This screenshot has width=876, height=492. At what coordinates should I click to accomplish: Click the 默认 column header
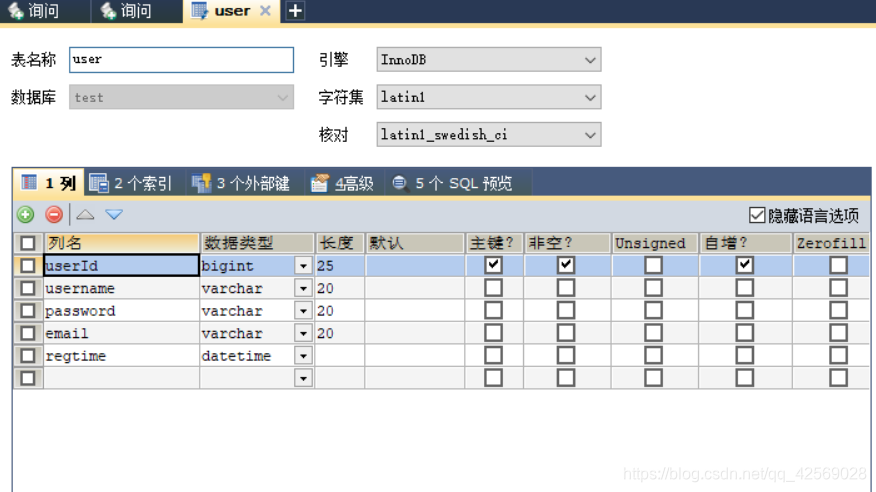pyautogui.click(x=415, y=243)
